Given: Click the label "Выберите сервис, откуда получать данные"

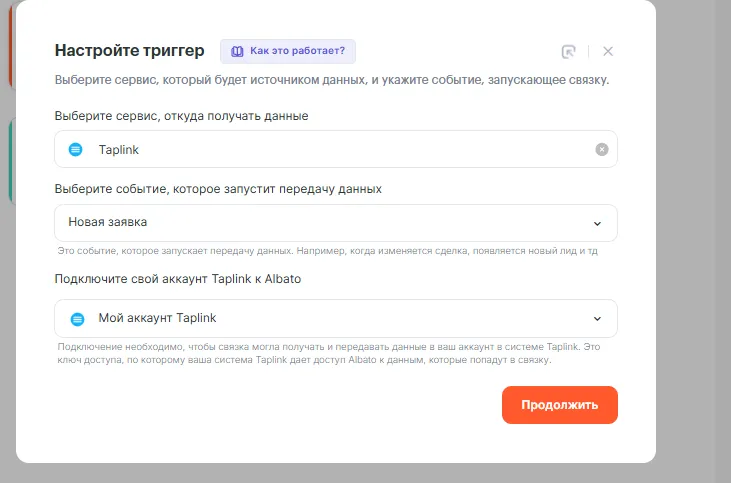Looking at the screenshot, I should point(181,116).
